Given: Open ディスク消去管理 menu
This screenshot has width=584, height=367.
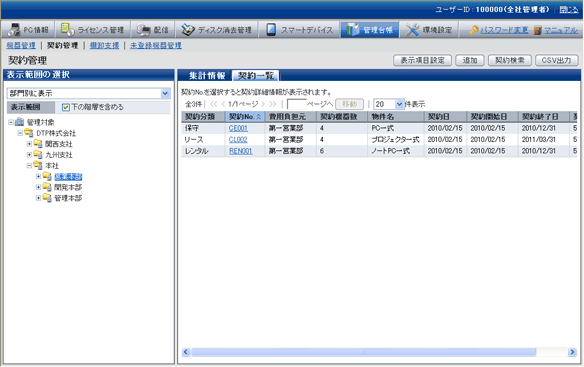Looking at the screenshot, I should (x=216, y=30).
